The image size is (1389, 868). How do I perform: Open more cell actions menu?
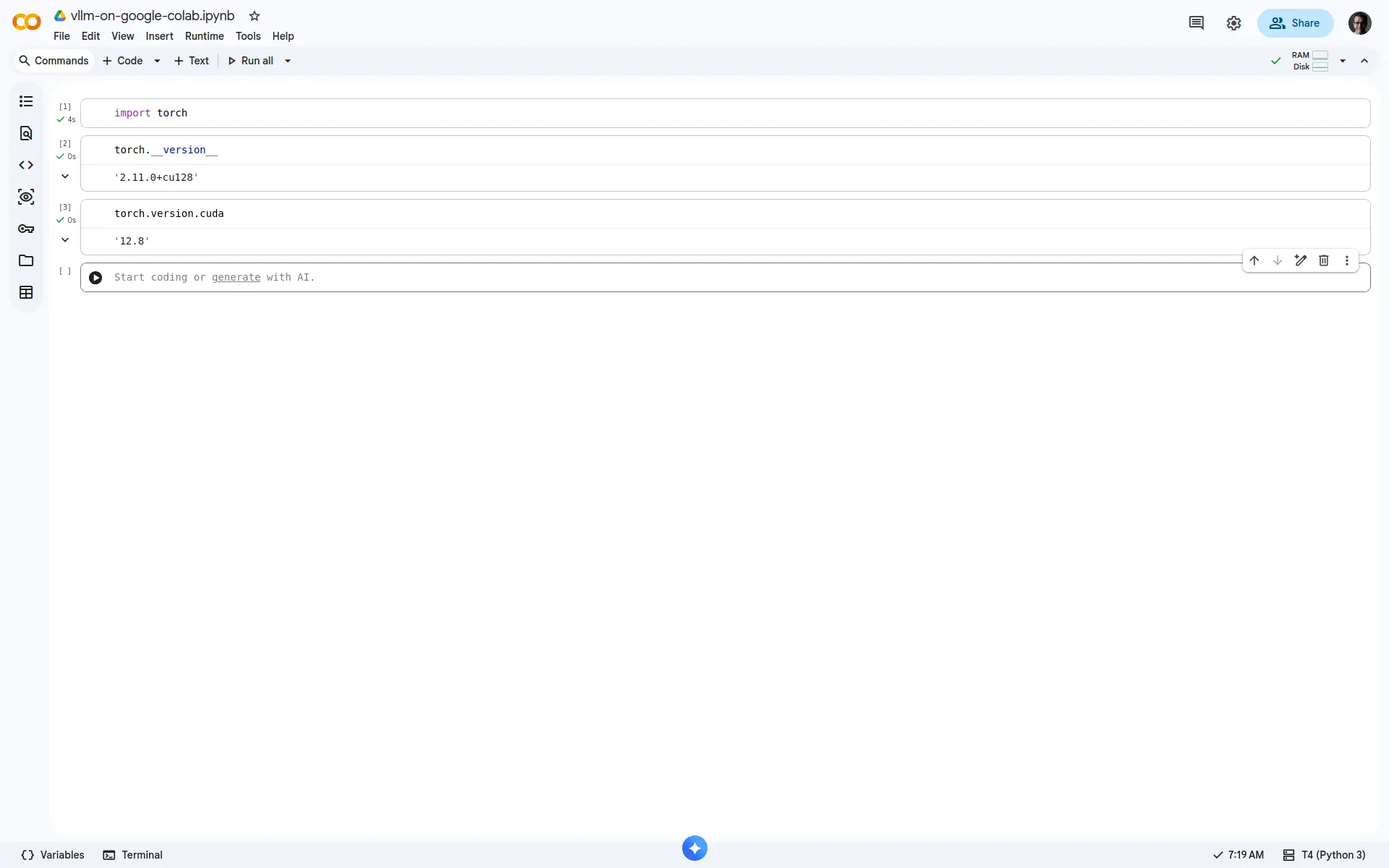pyautogui.click(x=1347, y=260)
